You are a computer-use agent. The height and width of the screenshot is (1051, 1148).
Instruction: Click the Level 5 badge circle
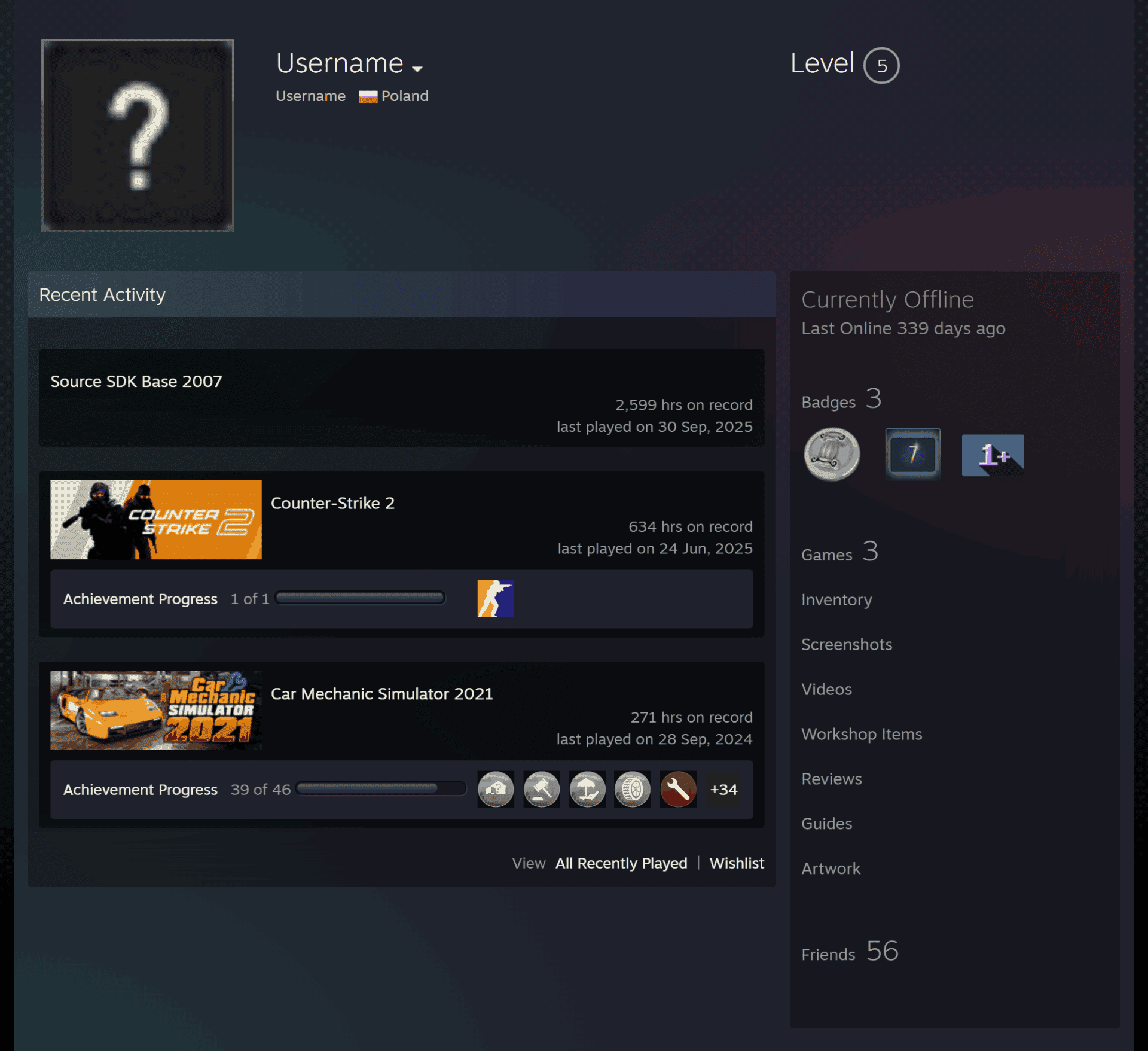tap(881, 65)
